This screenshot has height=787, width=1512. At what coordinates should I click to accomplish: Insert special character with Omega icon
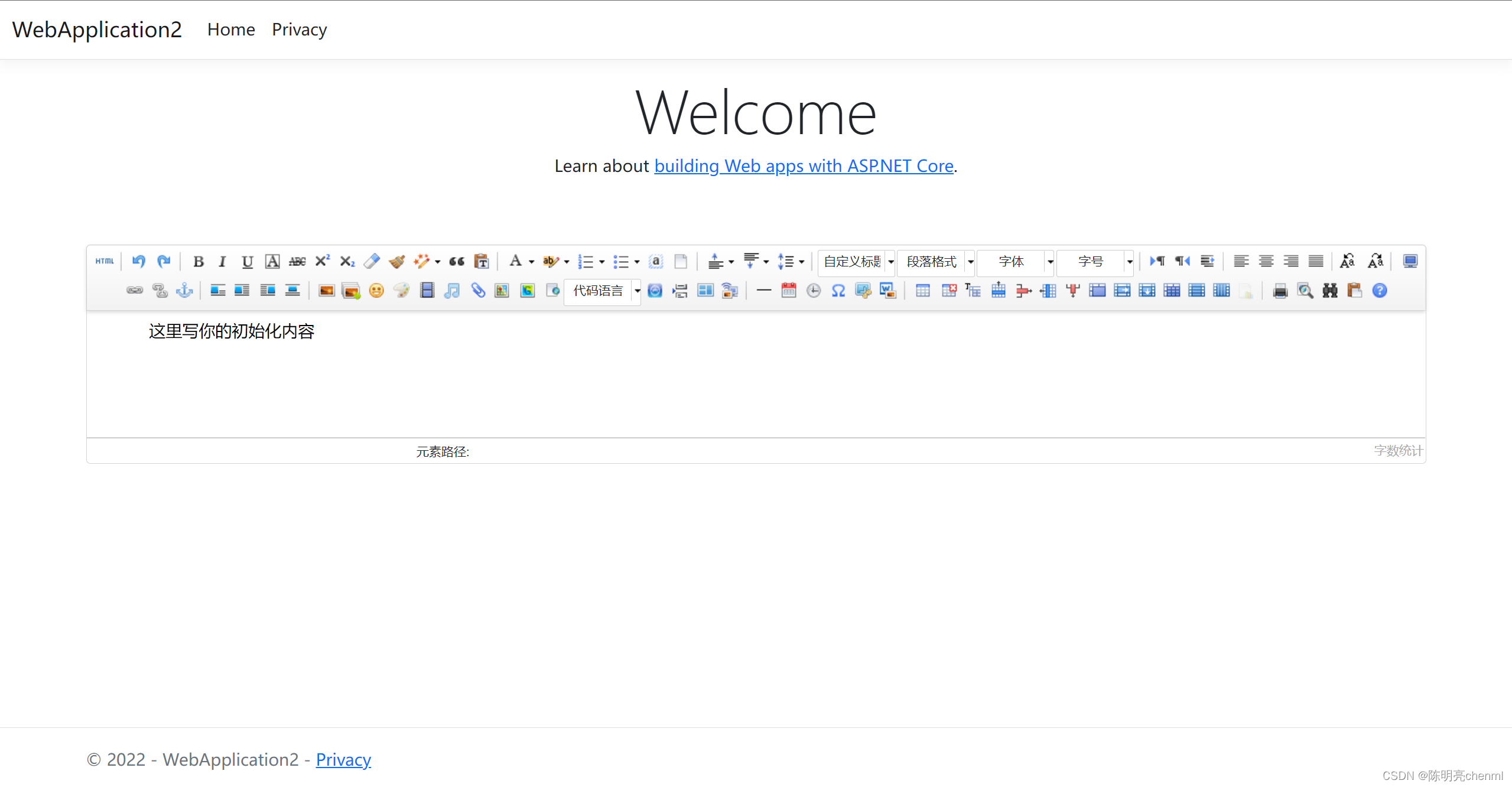(x=838, y=291)
